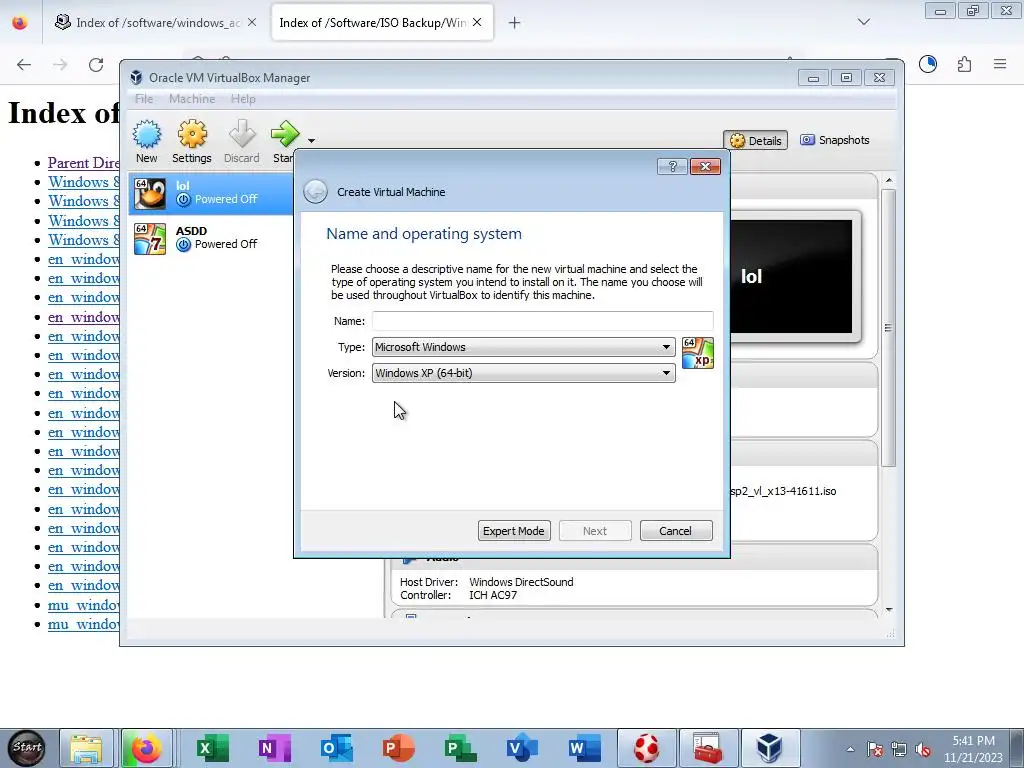Launch Excel from the taskbar
The image size is (1024, 768).
coord(212,748)
